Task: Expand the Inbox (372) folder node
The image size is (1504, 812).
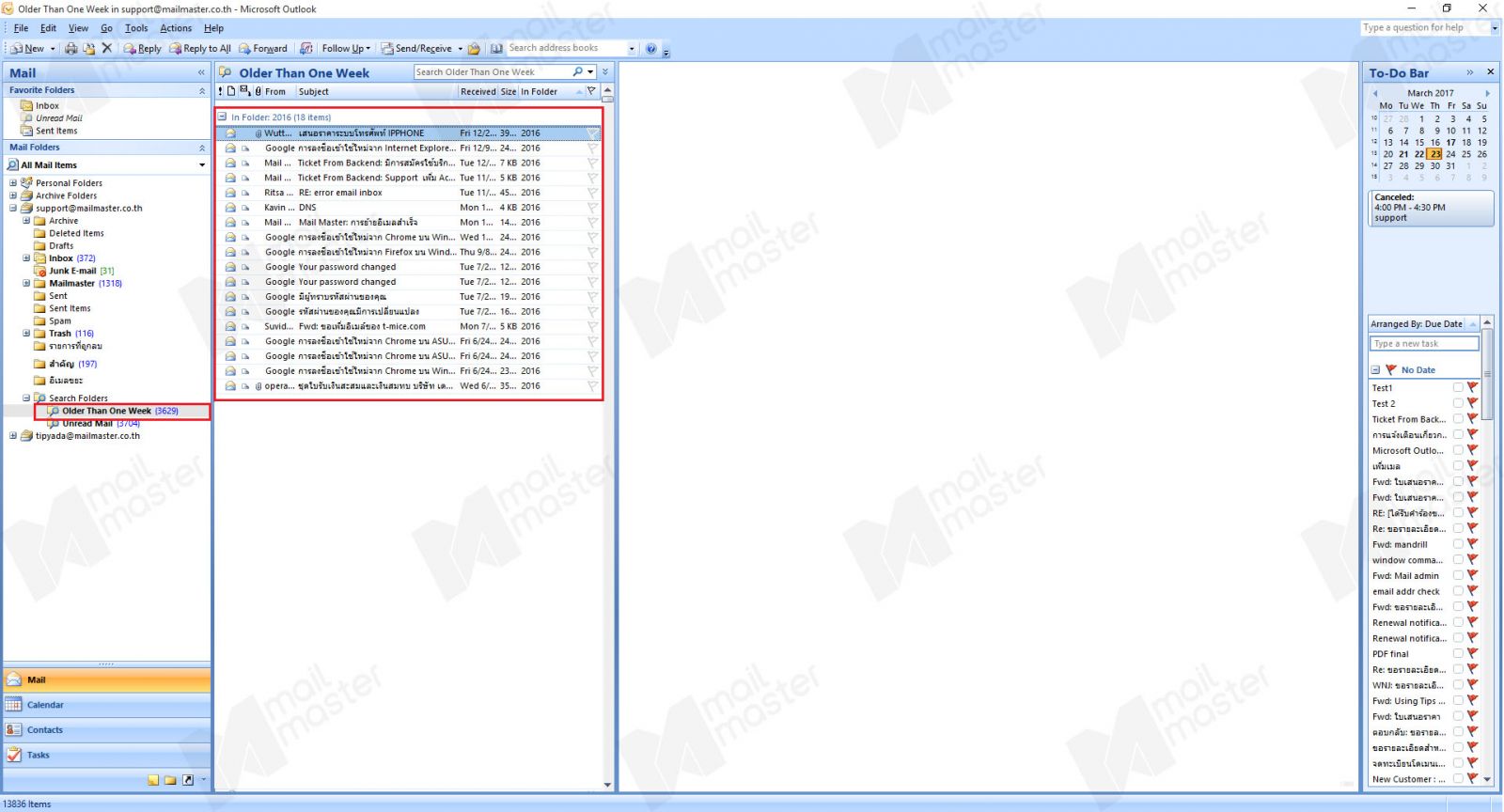Action: coord(26,258)
